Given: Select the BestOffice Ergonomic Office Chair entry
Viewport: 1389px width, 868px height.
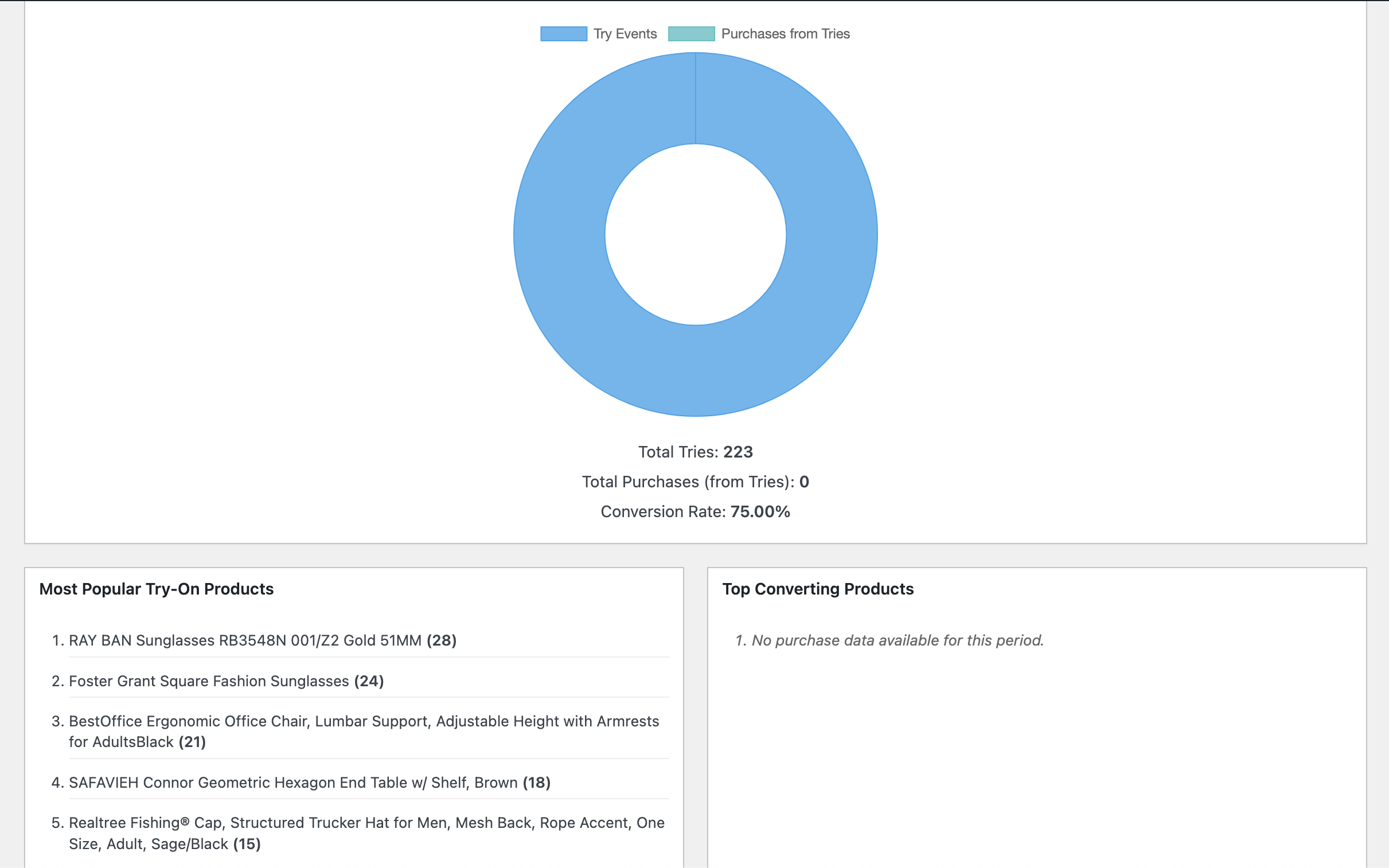Looking at the screenshot, I should pos(364,721).
